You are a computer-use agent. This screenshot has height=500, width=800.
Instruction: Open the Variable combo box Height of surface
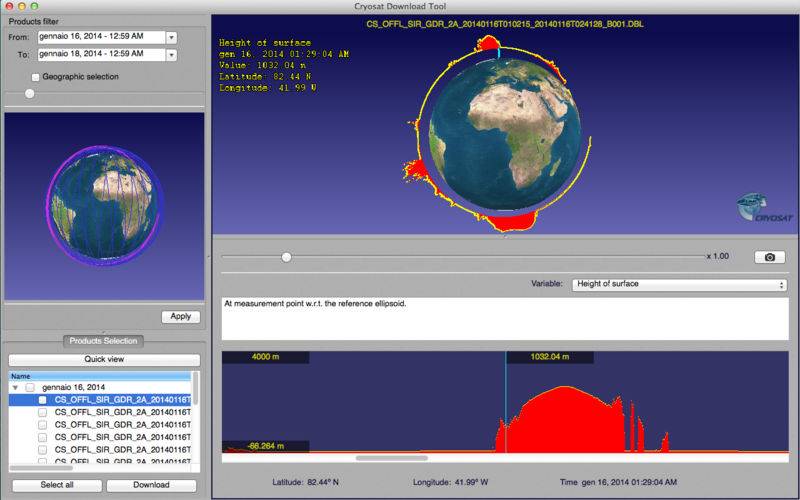pyautogui.click(x=679, y=285)
